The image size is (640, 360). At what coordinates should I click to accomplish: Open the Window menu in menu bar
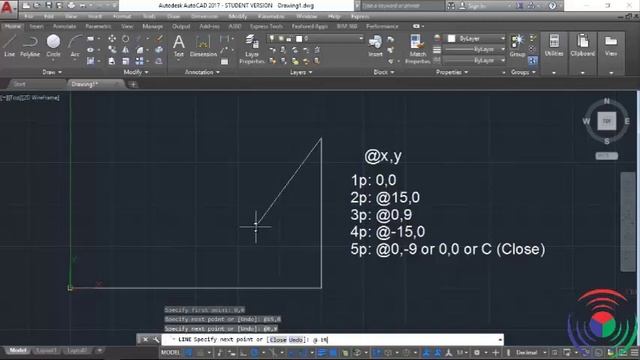307,16
